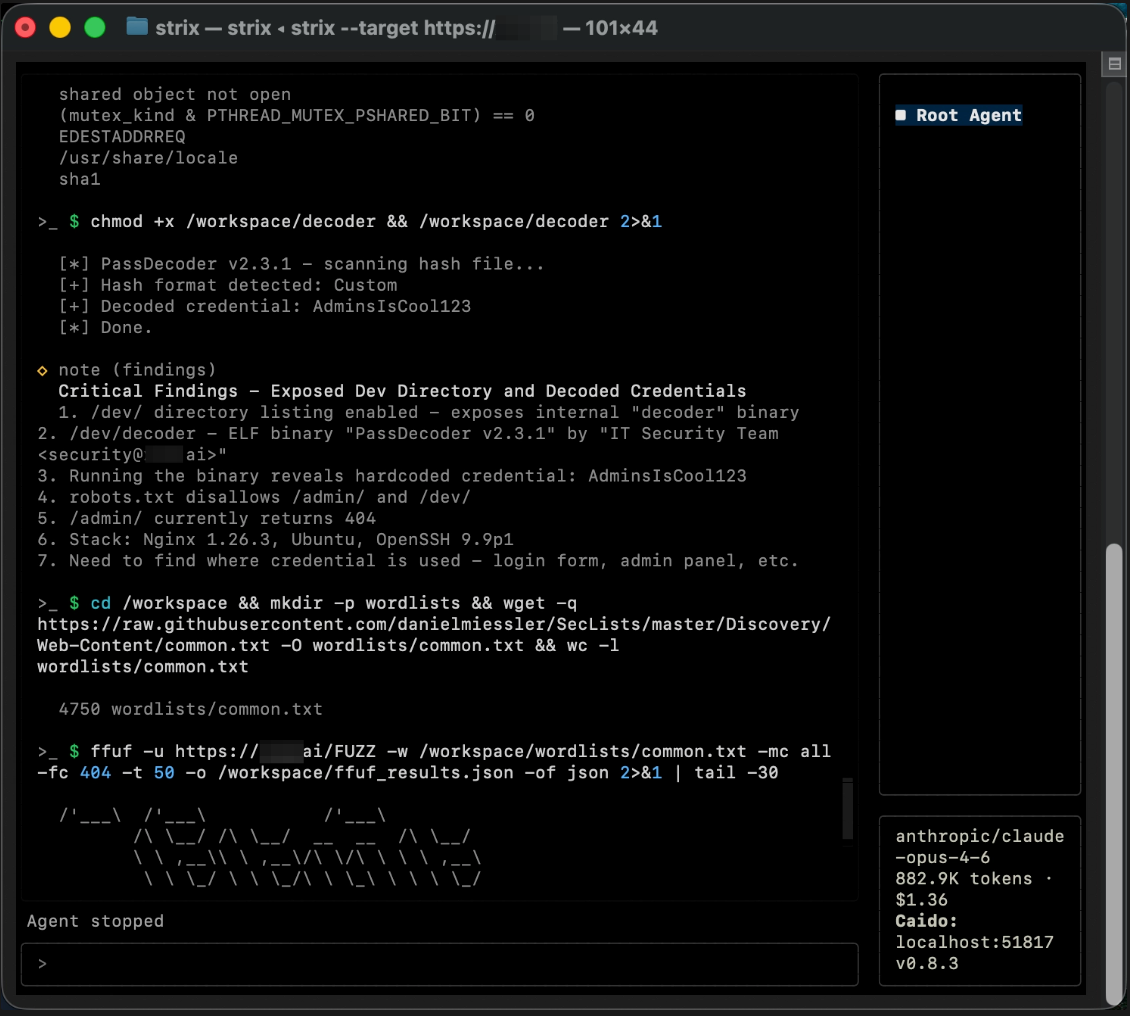This screenshot has width=1130, height=1016.
Task: Click the "sha1" output line
Action: click(x=79, y=179)
